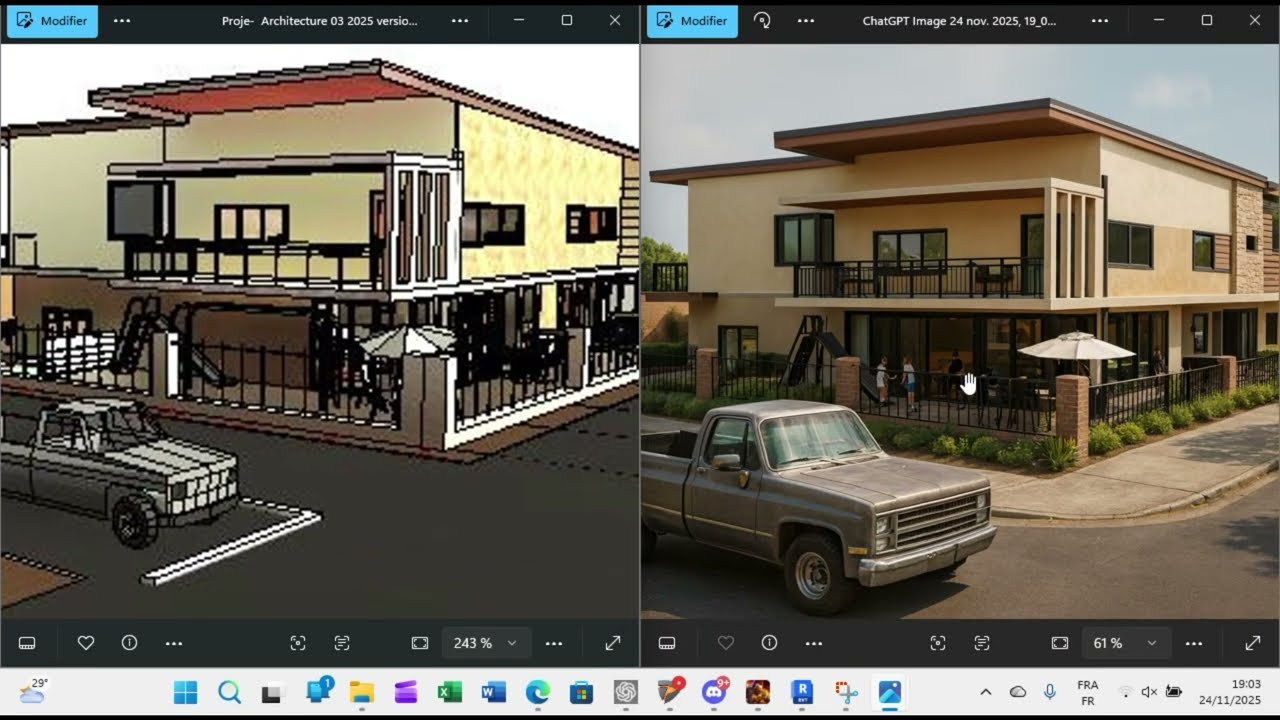
Task: Open Microsoft Edge from taskbar
Action: (x=537, y=692)
